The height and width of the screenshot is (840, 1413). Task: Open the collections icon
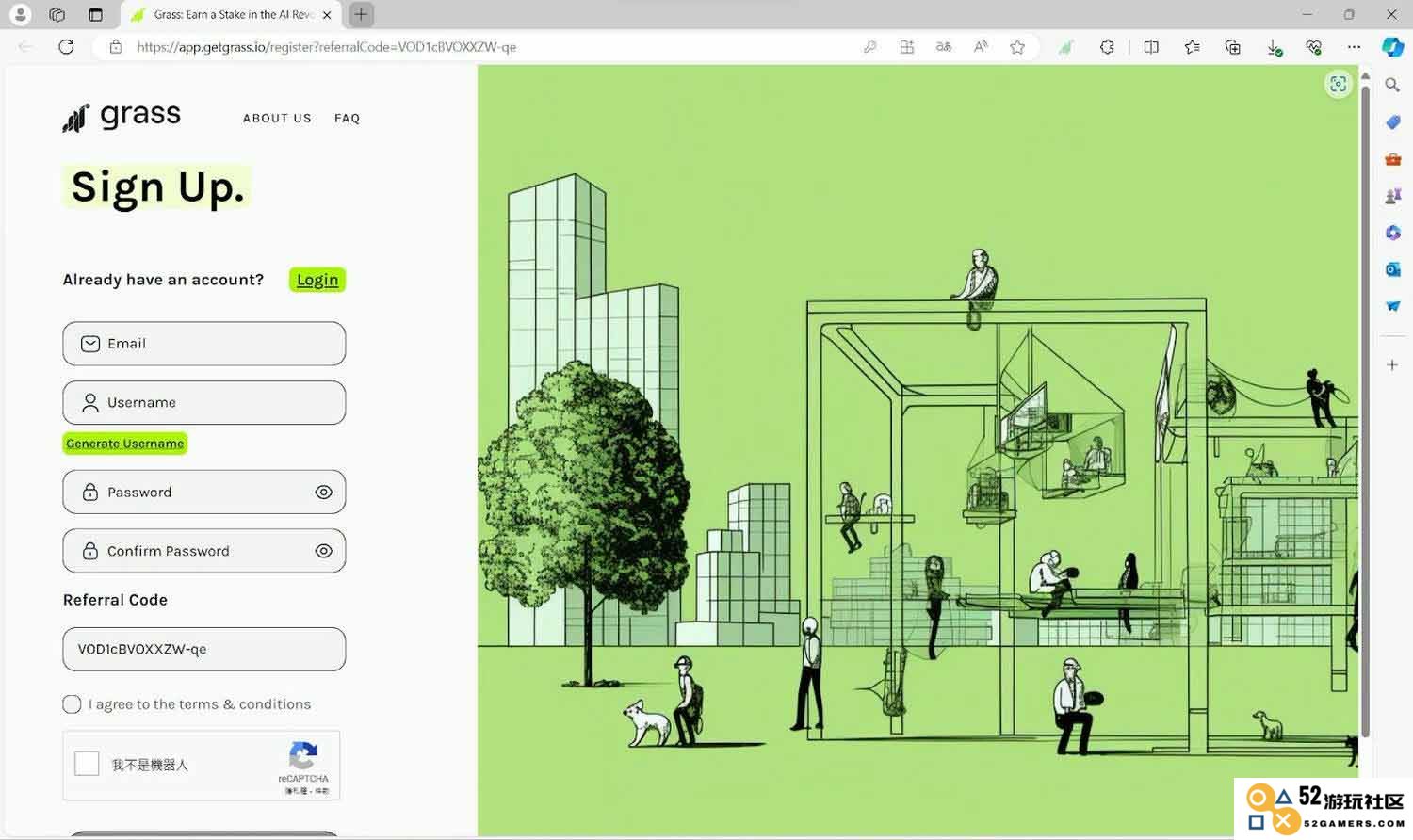[1232, 47]
